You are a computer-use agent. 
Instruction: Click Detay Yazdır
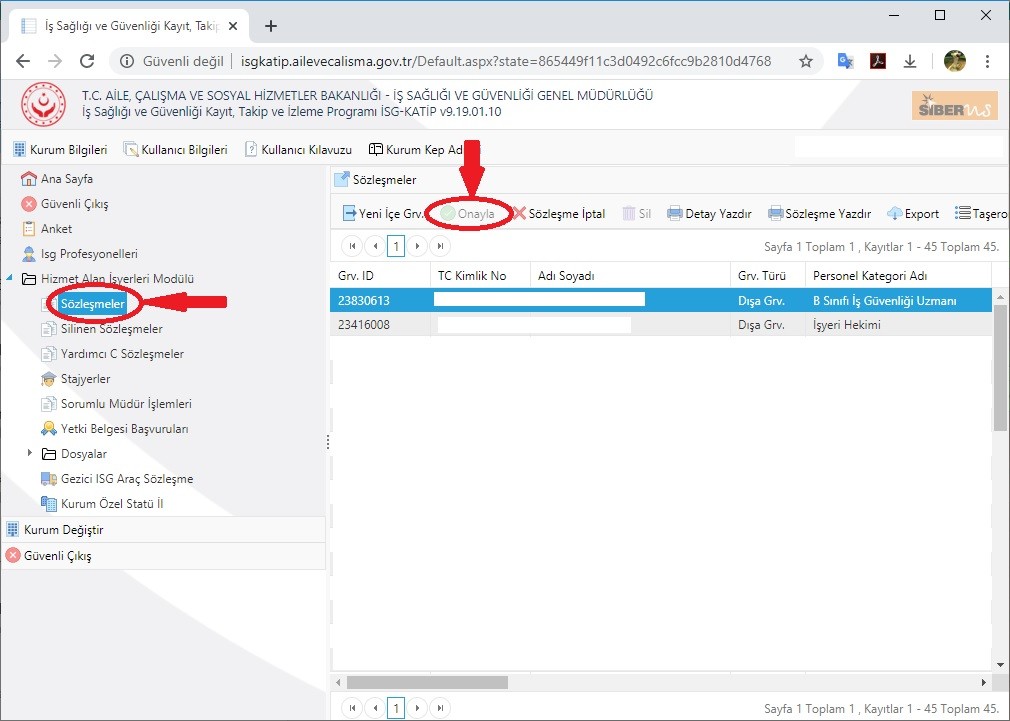pos(709,213)
